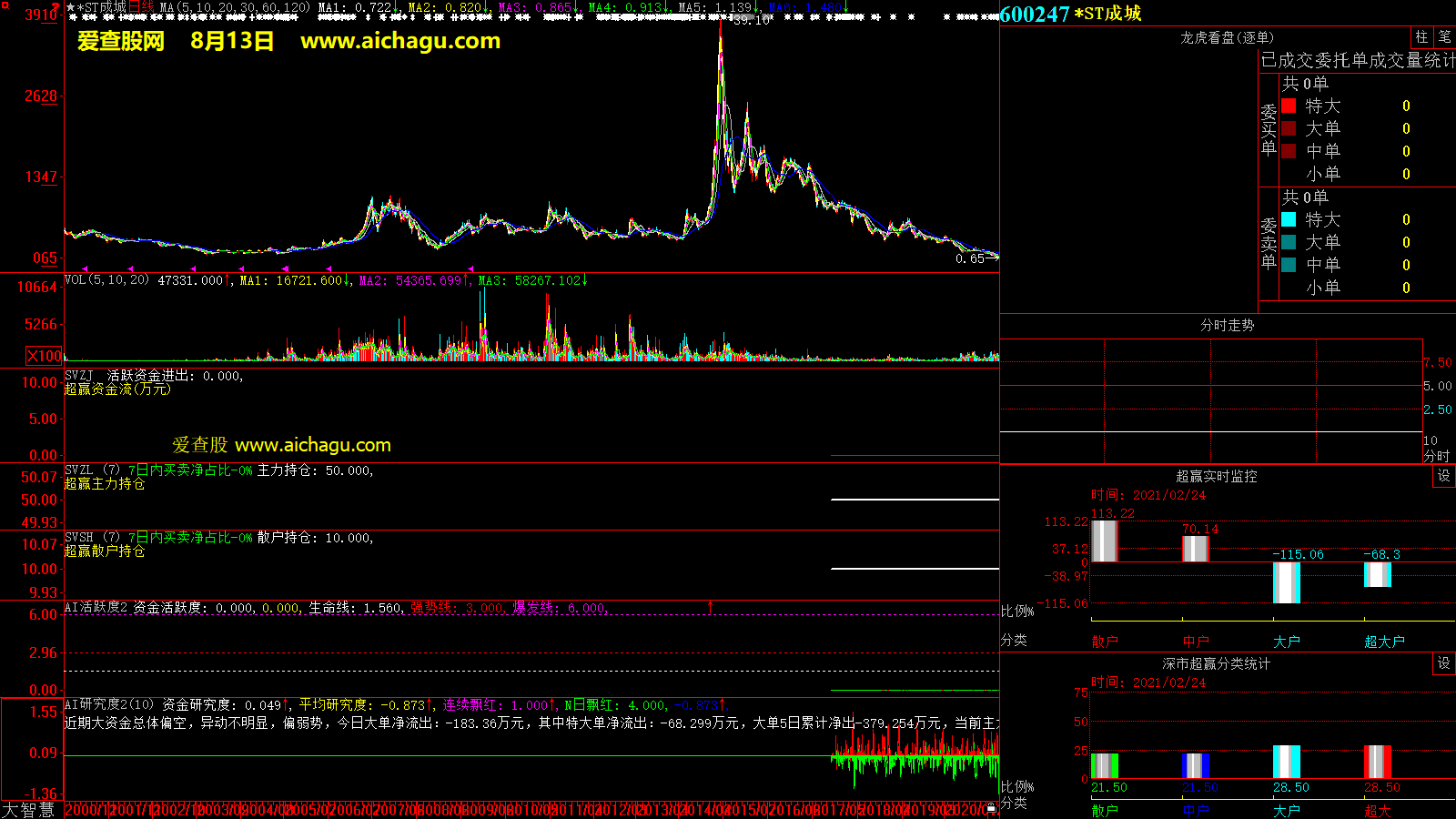1456x819 pixels.
Task: Click the SVZJ indicator name label
Action: 79,376
